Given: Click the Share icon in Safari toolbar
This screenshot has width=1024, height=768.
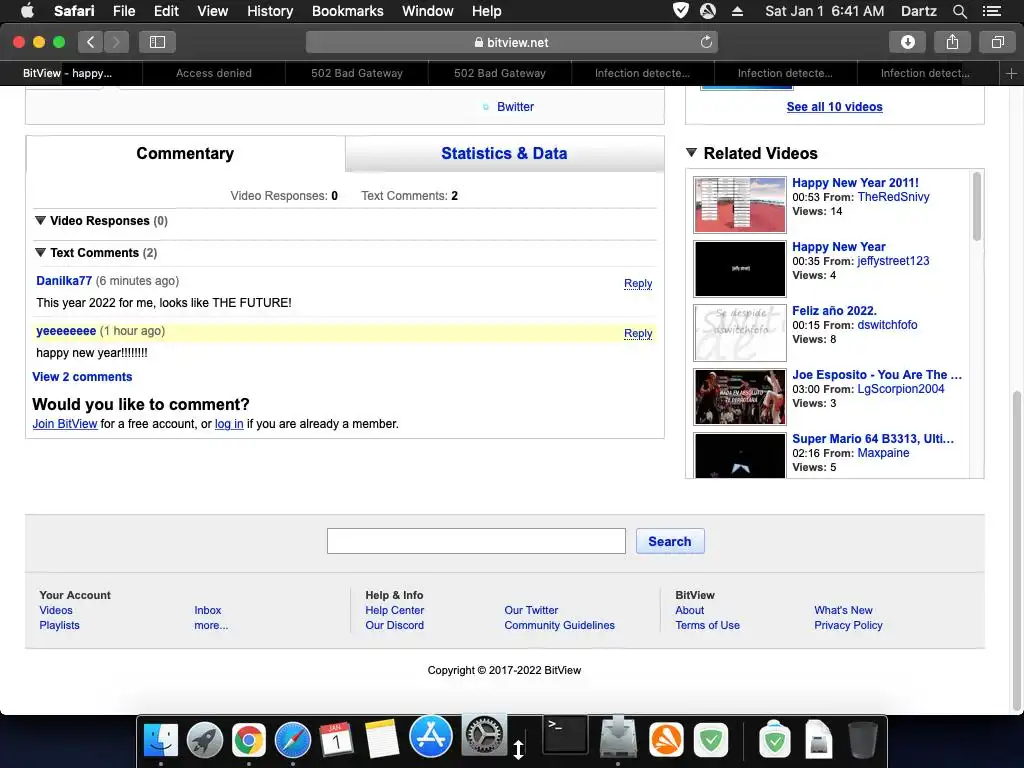Looking at the screenshot, I should click(x=952, y=42).
